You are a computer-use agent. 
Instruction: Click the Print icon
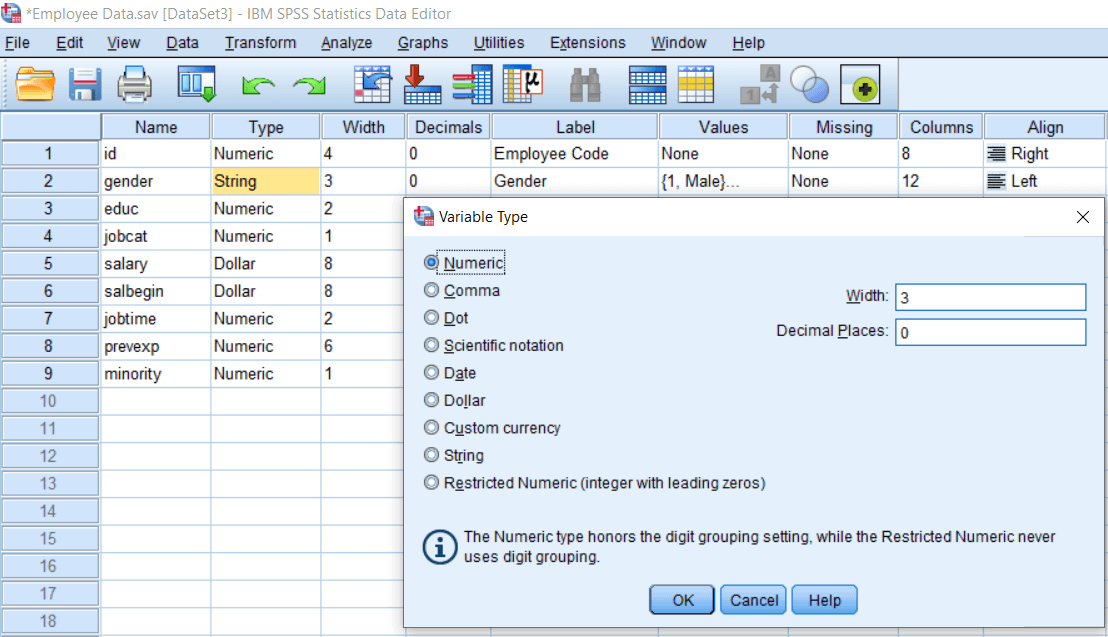(134, 84)
